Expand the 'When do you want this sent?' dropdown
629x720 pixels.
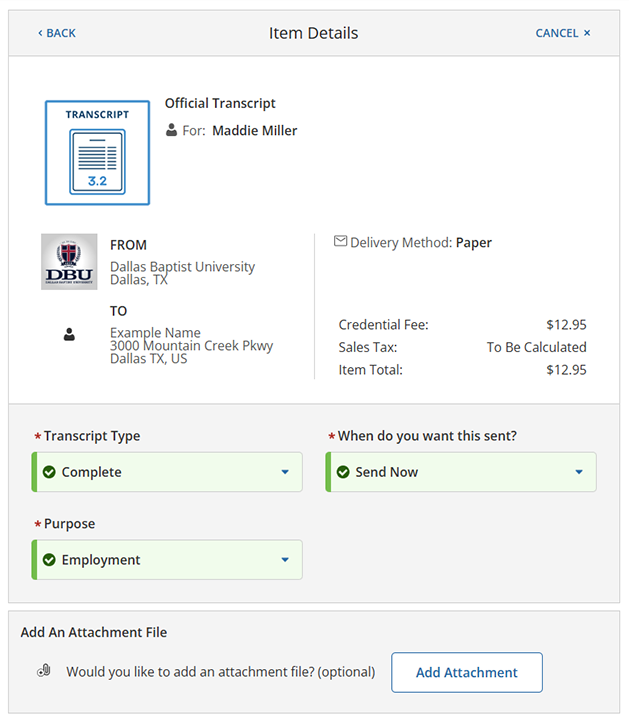coord(461,472)
